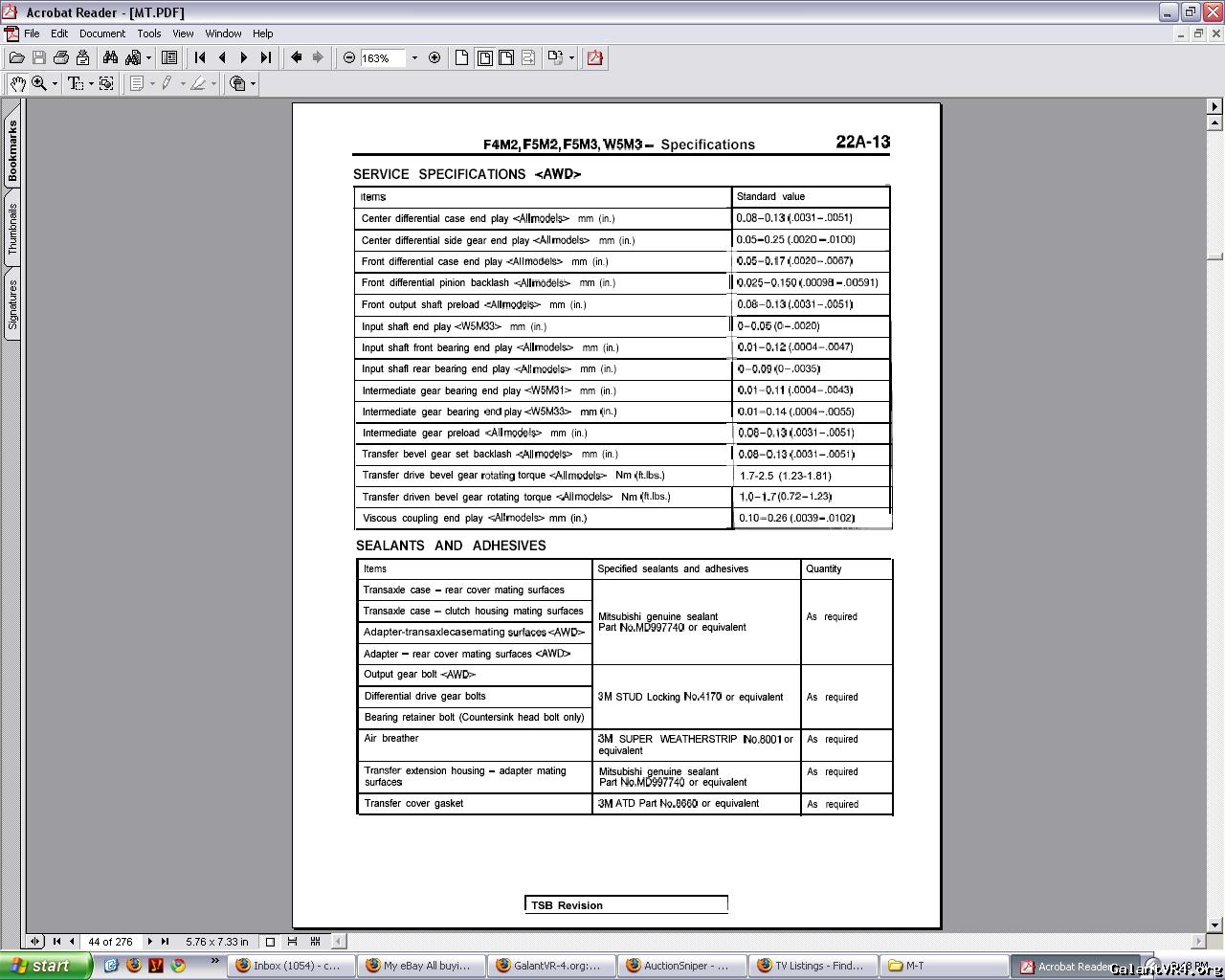The width and height of the screenshot is (1225, 980).
Task: Select Continuous Facing layout in status bar
Action: click(x=316, y=942)
